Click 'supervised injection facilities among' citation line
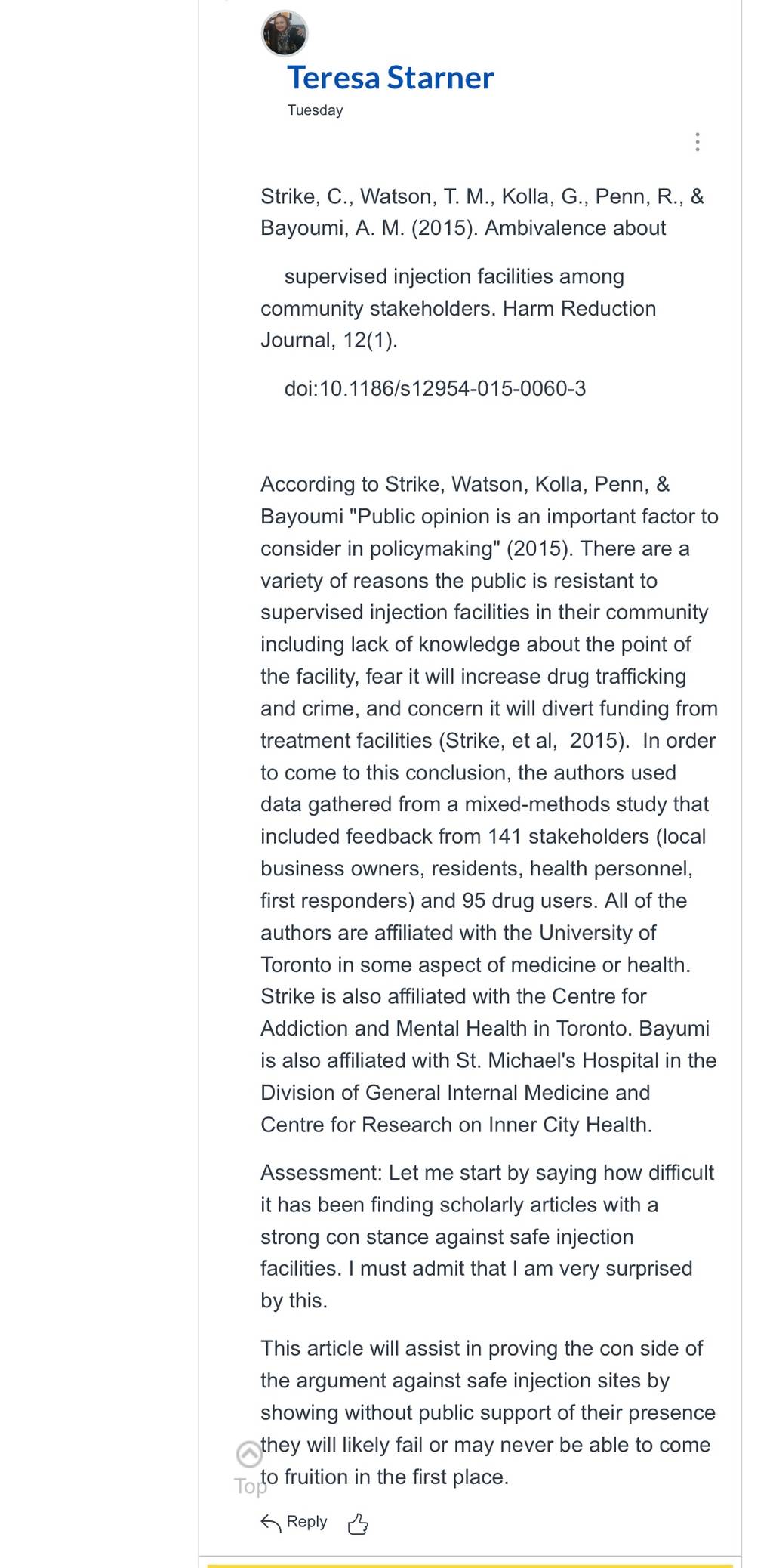 point(454,276)
